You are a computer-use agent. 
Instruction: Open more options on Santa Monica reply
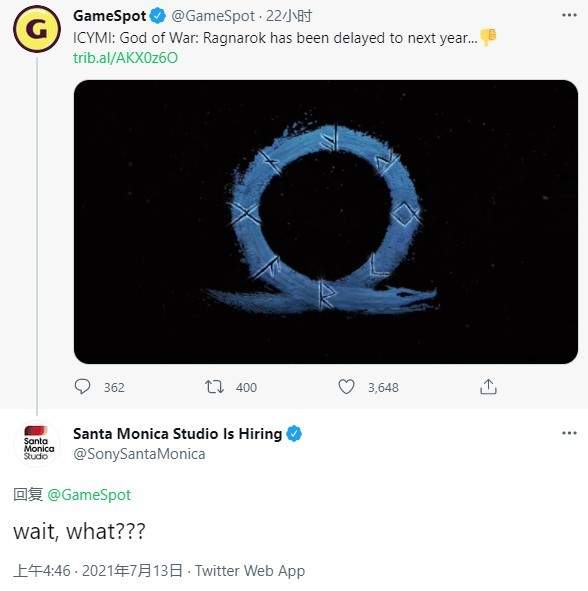tap(569, 433)
